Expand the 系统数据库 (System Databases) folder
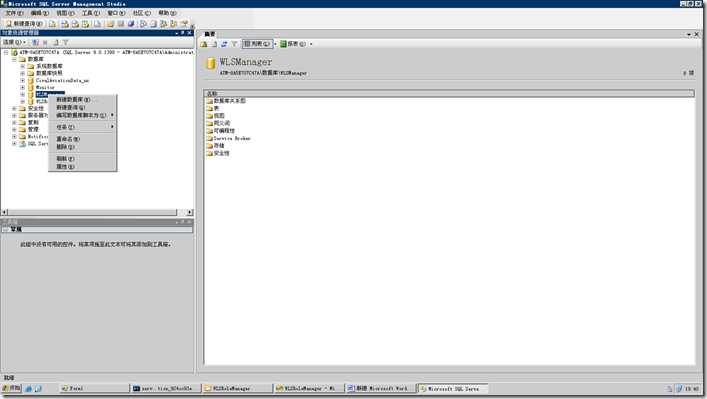This screenshot has height=399, width=707. point(23,66)
